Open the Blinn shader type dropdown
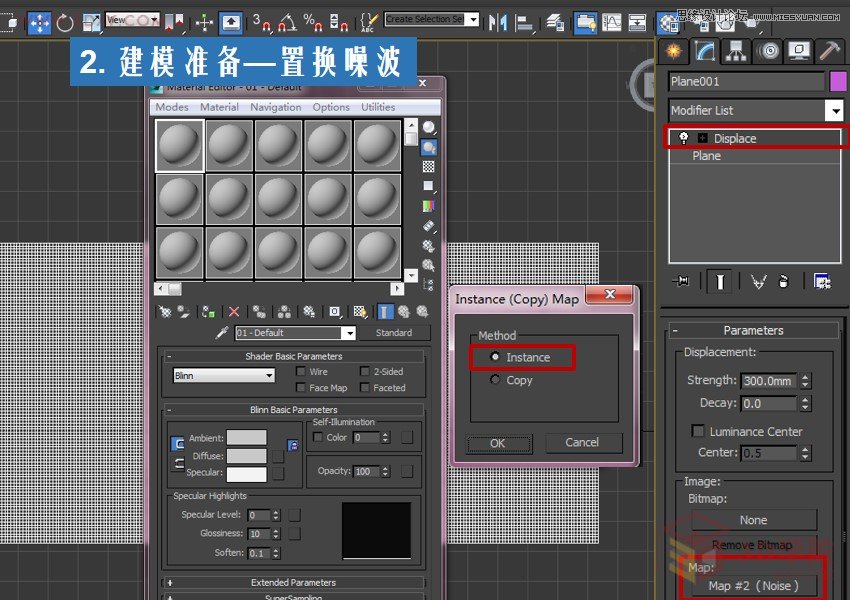This screenshot has height=600, width=850. [223, 375]
